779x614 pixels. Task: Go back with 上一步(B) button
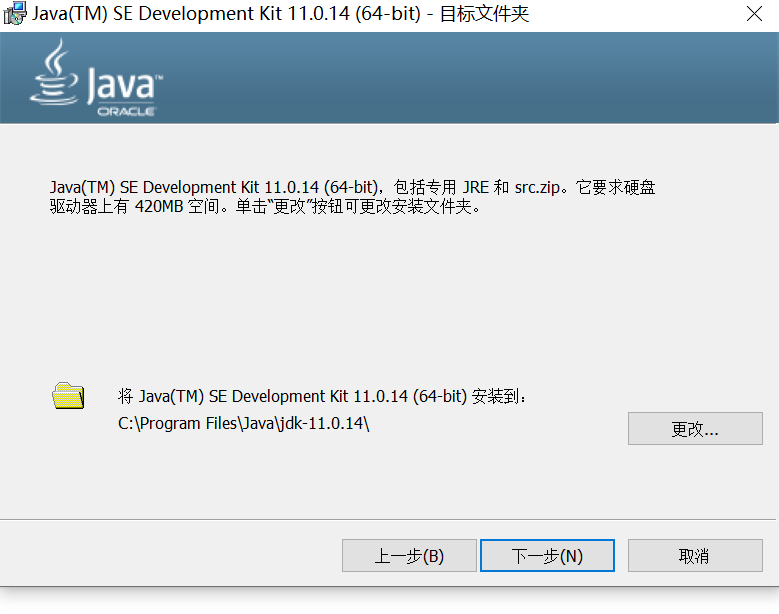point(409,555)
